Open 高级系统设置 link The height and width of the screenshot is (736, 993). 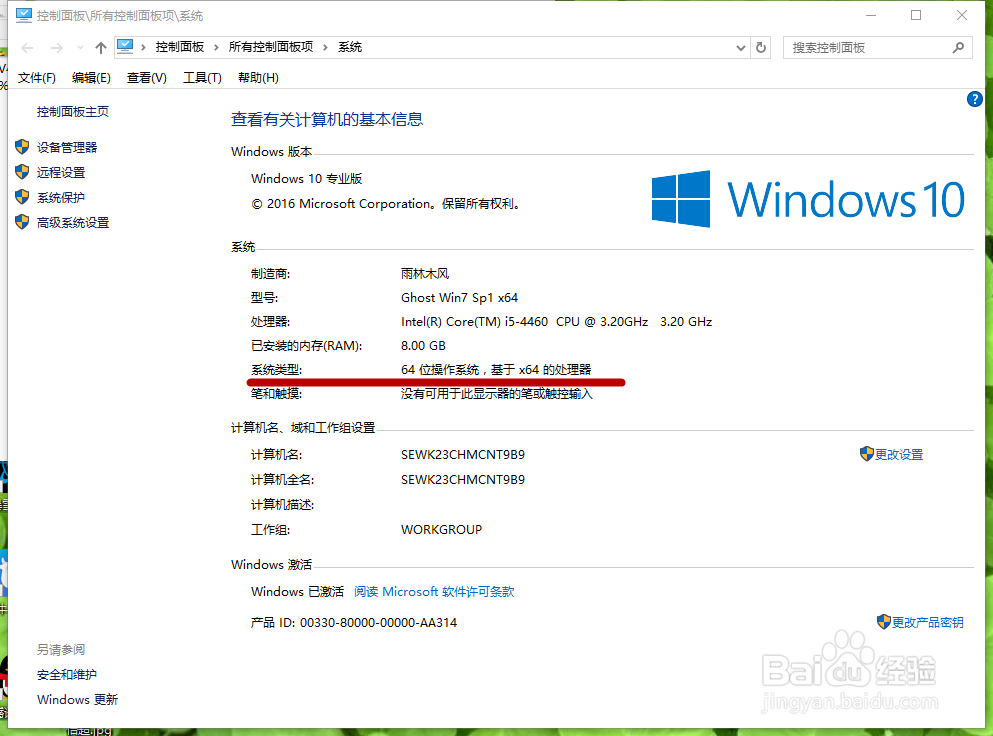73,223
